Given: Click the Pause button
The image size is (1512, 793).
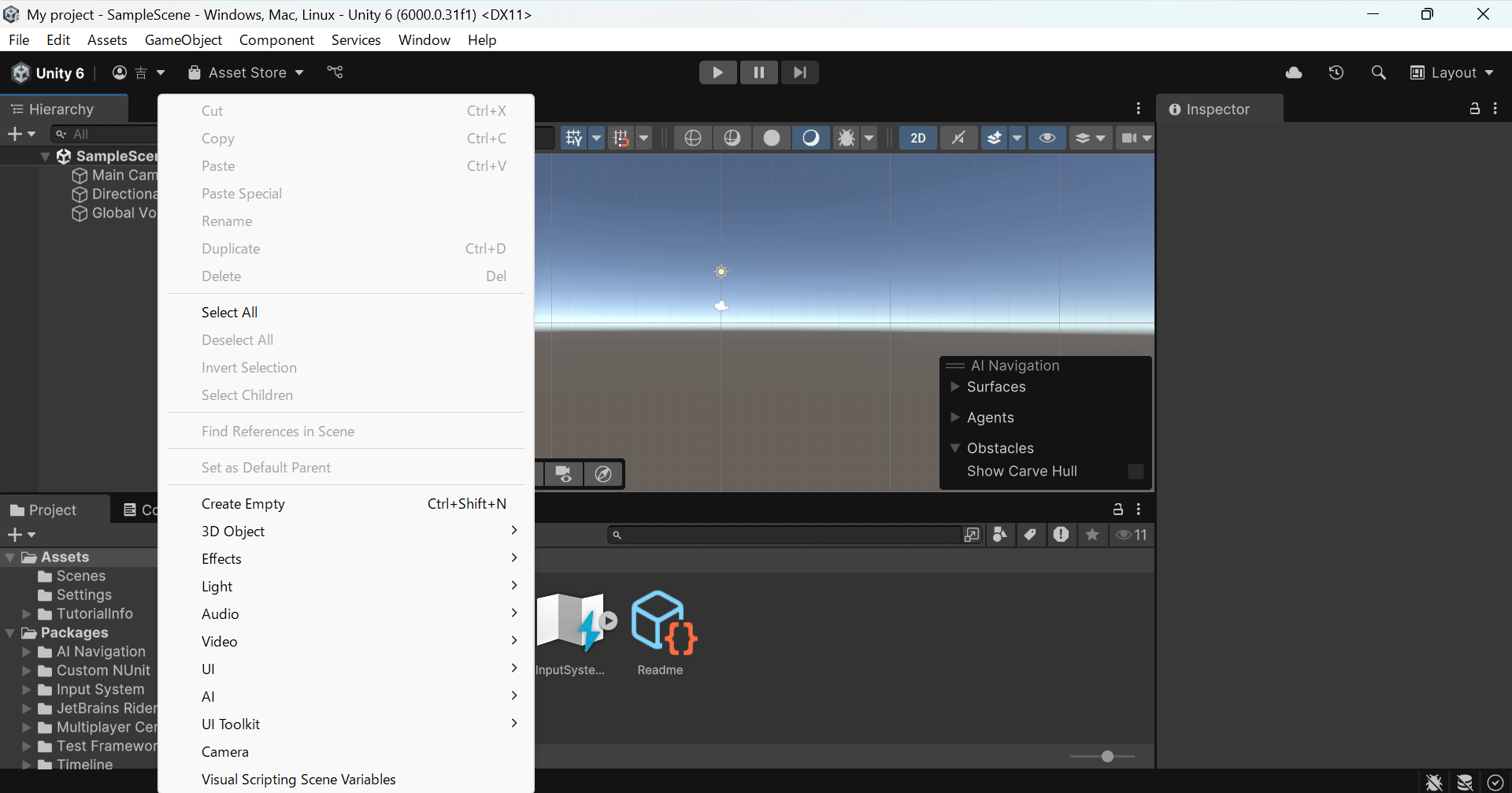Looking at the screenshot, I should coord(758,72).
